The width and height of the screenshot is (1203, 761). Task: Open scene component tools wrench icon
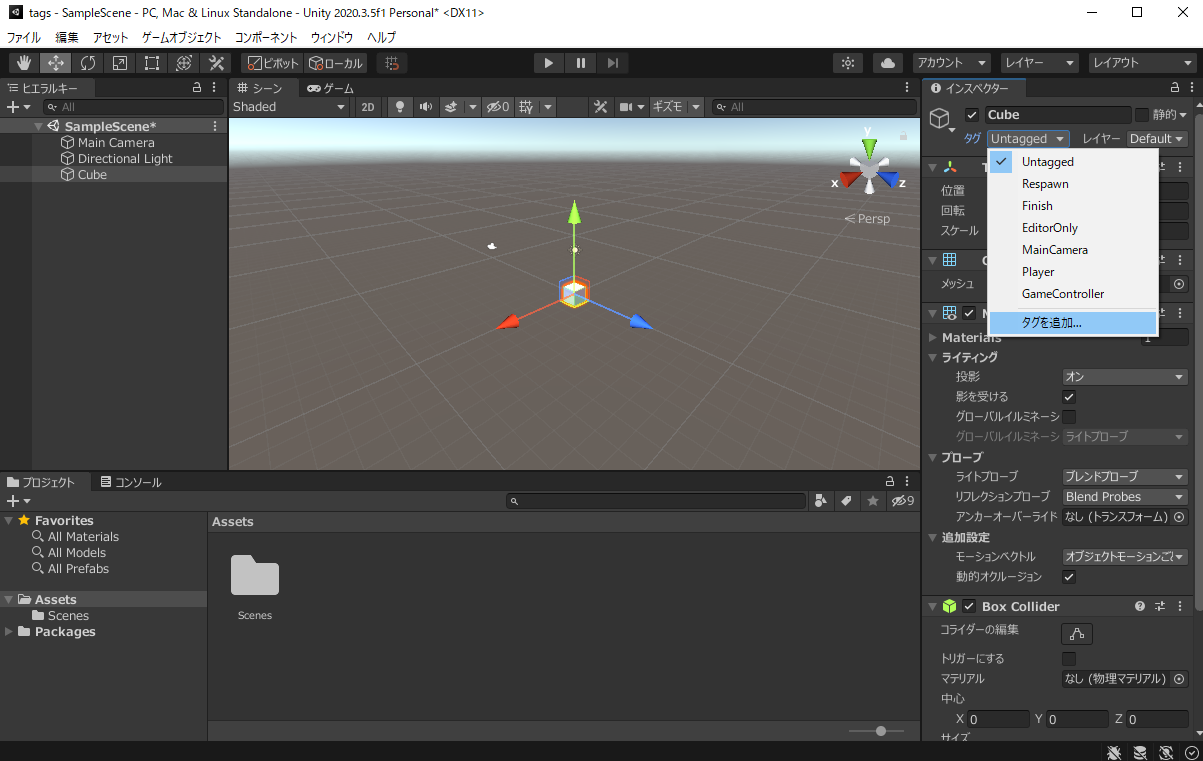coord(600,107)
